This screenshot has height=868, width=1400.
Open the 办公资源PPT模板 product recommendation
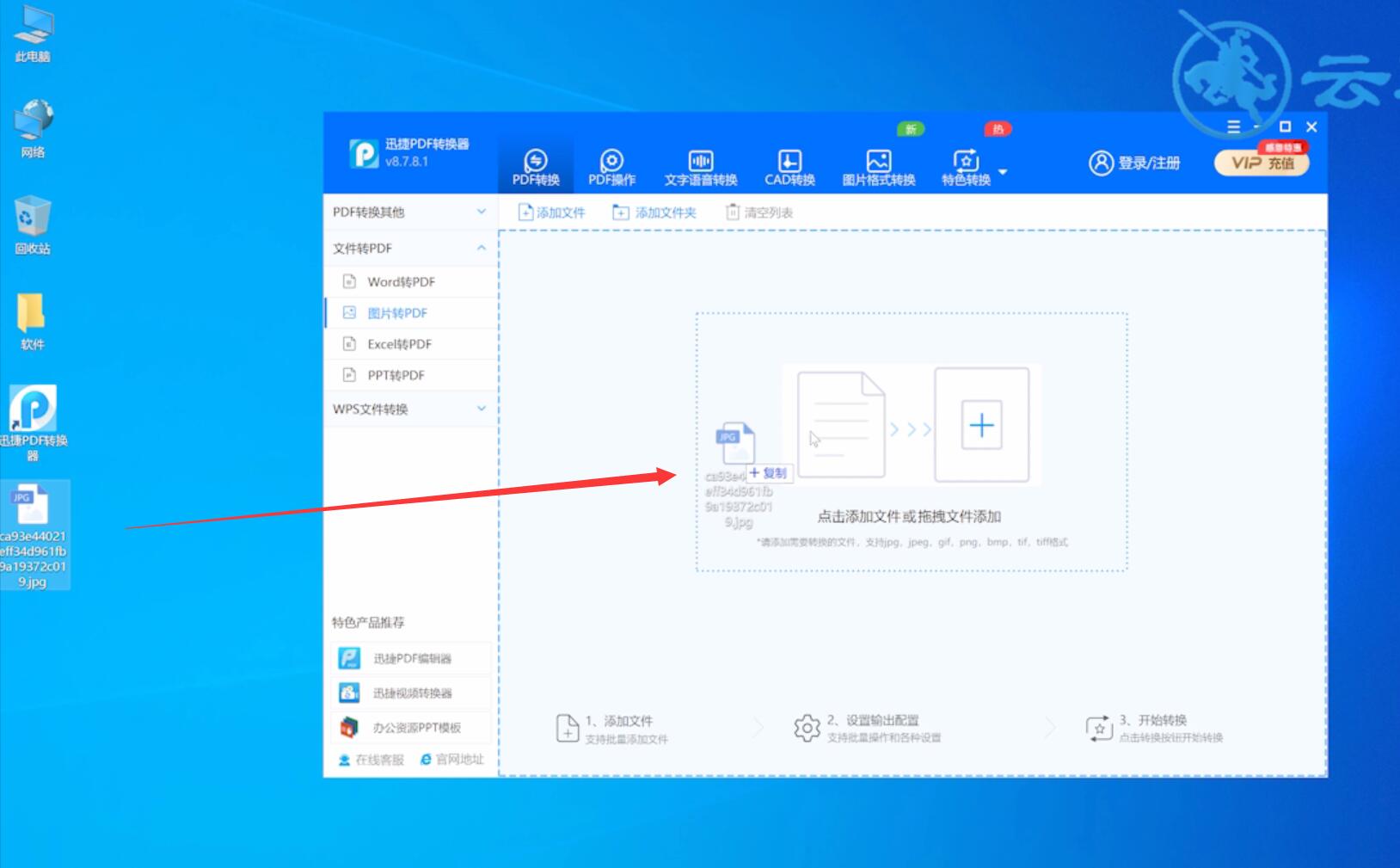[x=411, y=727]
